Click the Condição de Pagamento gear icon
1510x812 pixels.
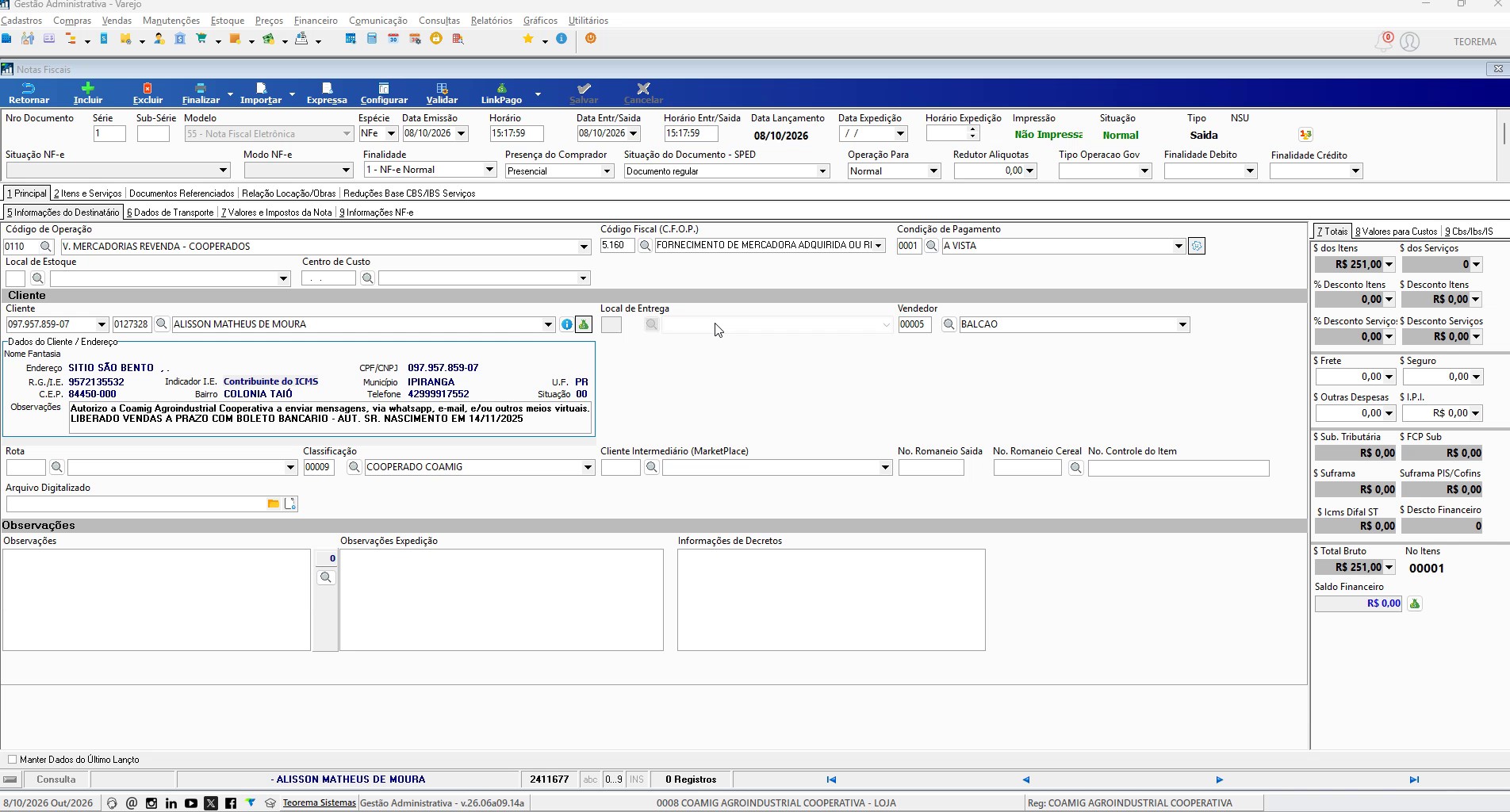pos(1197,246)
